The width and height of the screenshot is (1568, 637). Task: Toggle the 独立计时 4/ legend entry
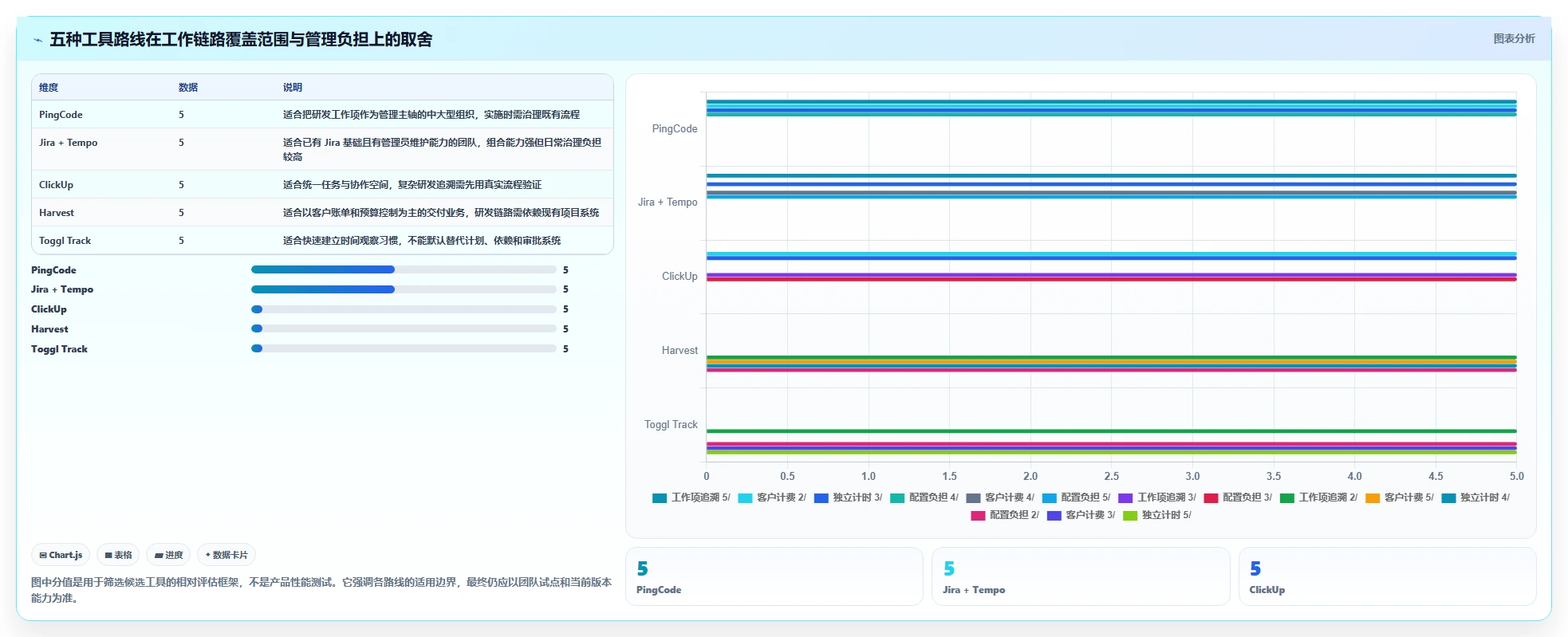pyautogui.click(x=1475, y=497)
